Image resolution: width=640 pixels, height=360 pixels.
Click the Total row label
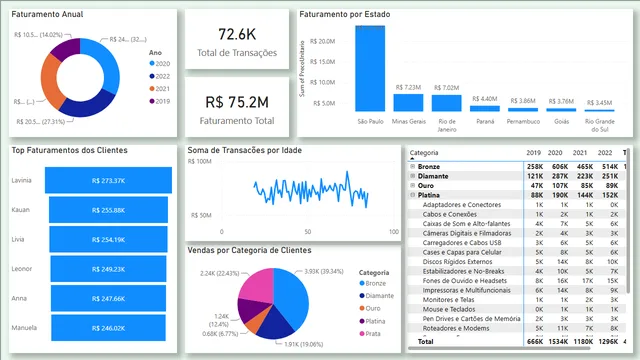tap(425, 341)
